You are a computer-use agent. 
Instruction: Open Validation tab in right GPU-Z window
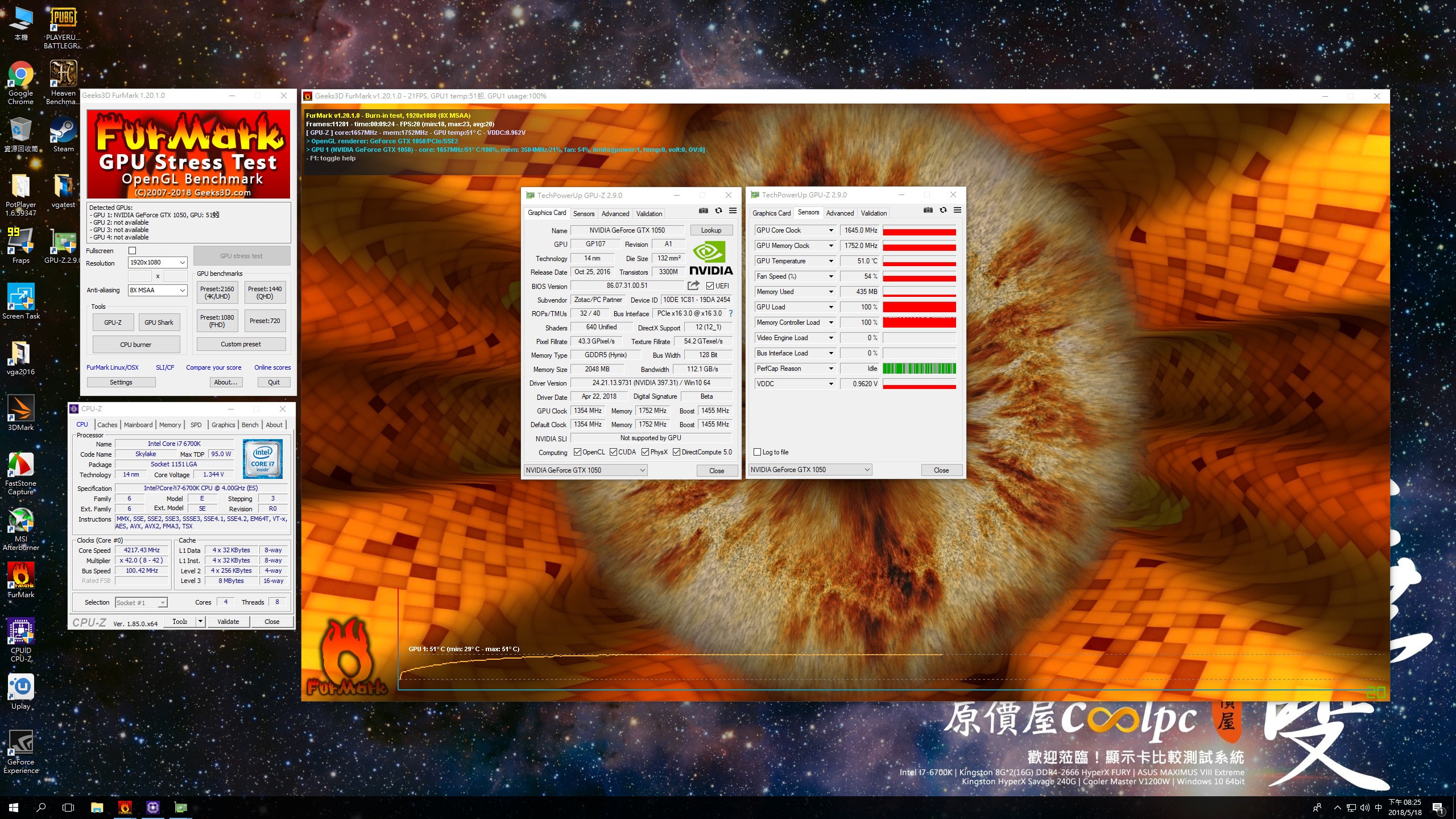click(x=874, y=213)
